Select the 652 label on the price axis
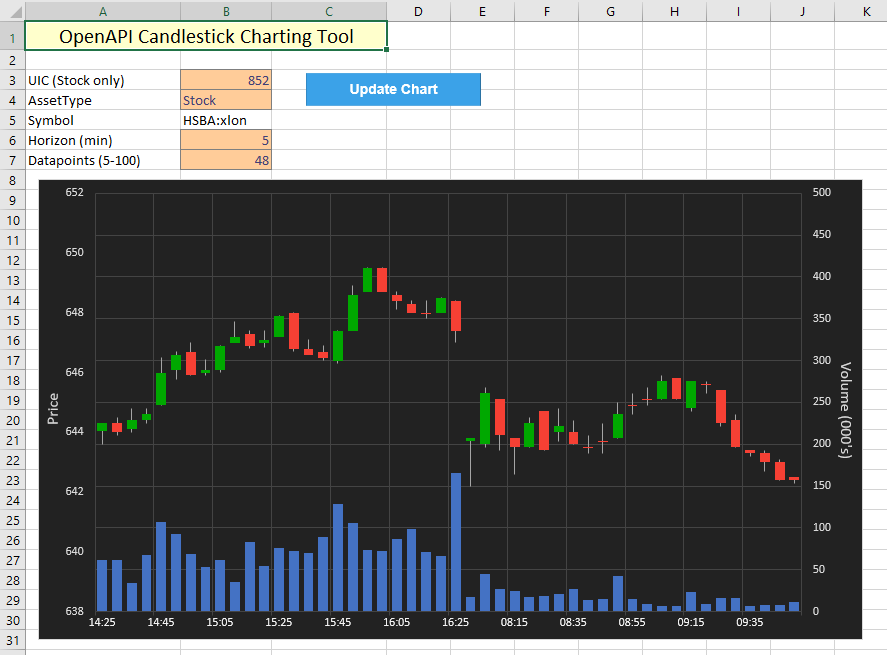The image size is (887, 655). (x=74, y=192)
